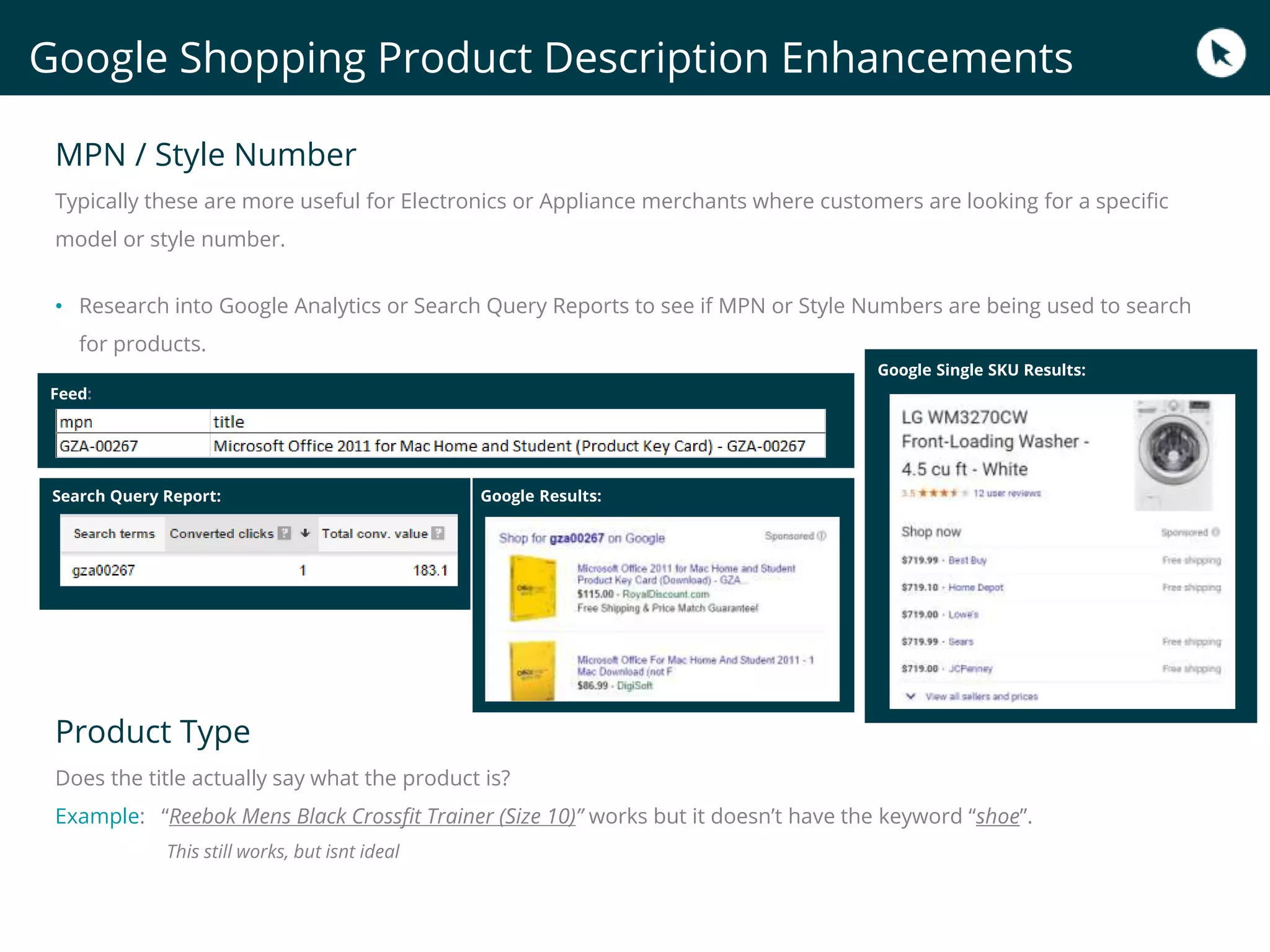
Task: Click the underlined Reebok Mens Black Crossfit Trainer text
Action: (373, 816)
